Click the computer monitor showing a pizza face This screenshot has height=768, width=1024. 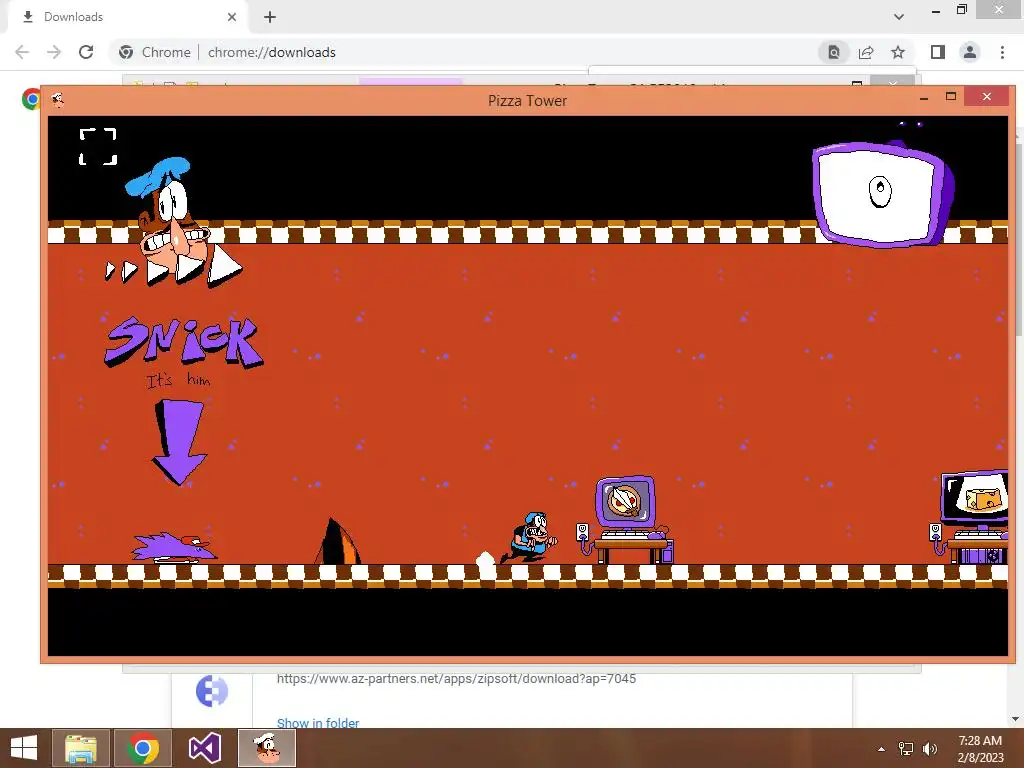coord(625,502)
